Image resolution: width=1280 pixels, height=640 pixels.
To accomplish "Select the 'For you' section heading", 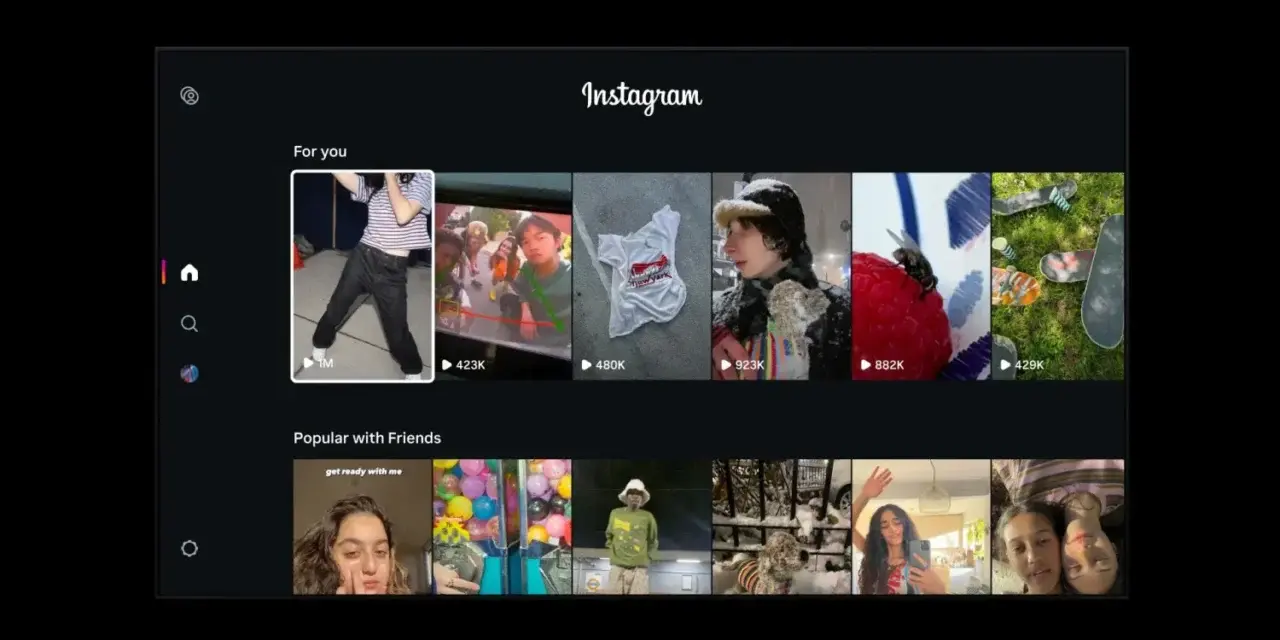I will (320, 152).
